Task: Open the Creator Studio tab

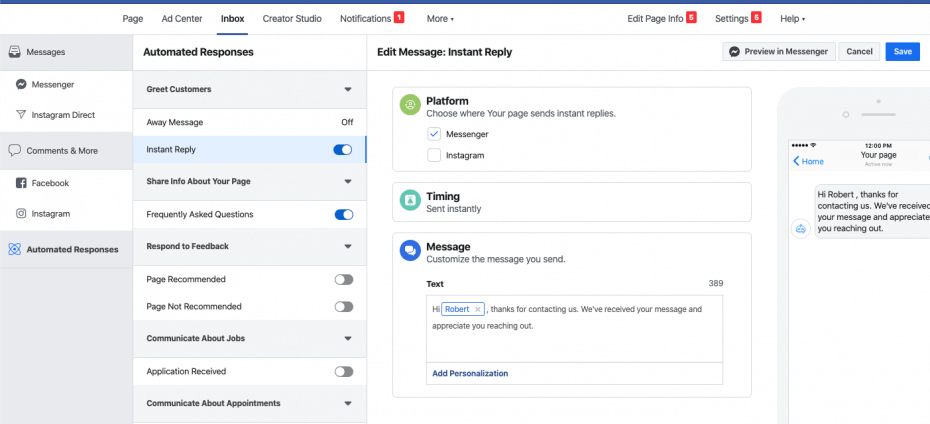Action: click(292, 18)
